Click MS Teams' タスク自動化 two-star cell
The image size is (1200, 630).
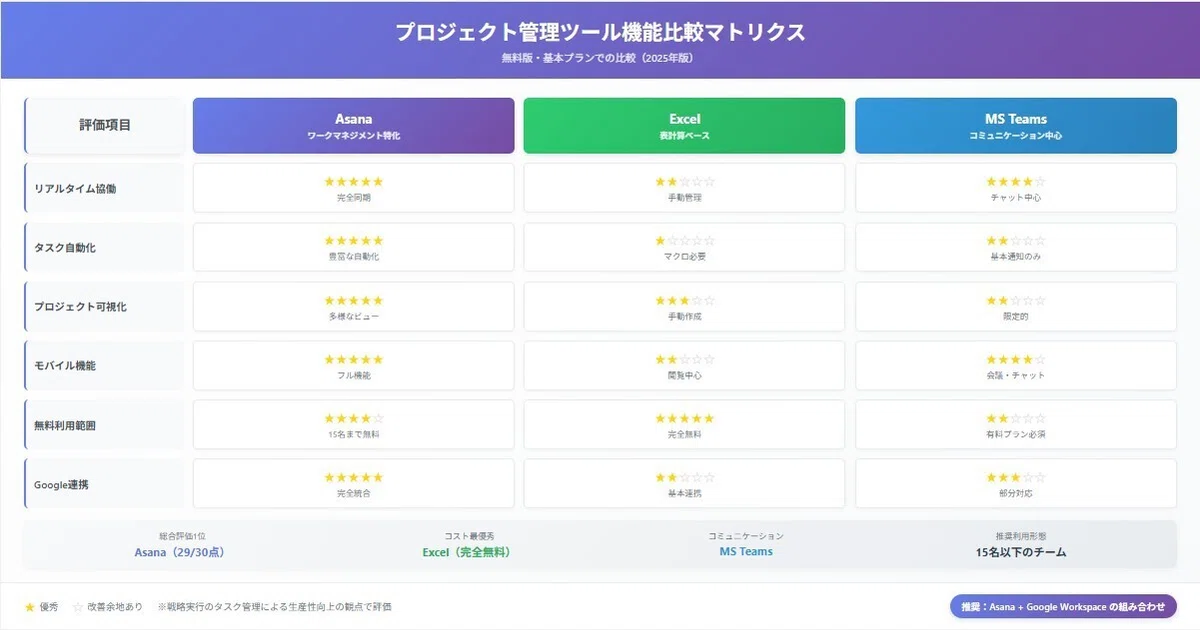pyautogui.click(x=1016, y=247)
